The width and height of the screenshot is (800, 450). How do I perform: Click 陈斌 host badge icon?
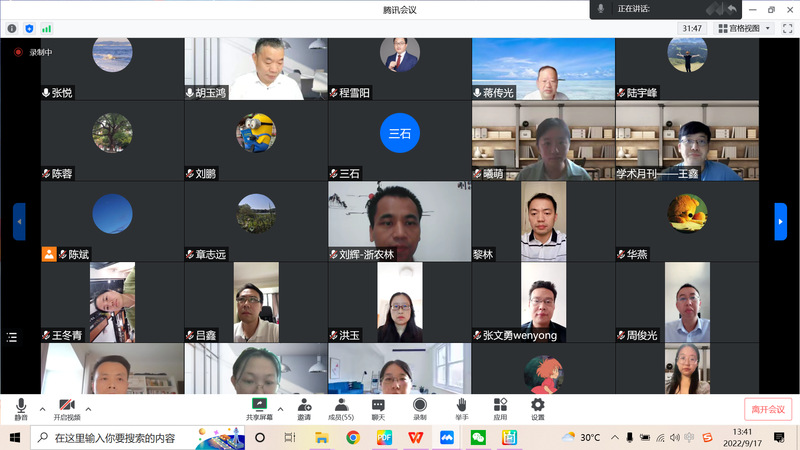[x=49, y=254]
